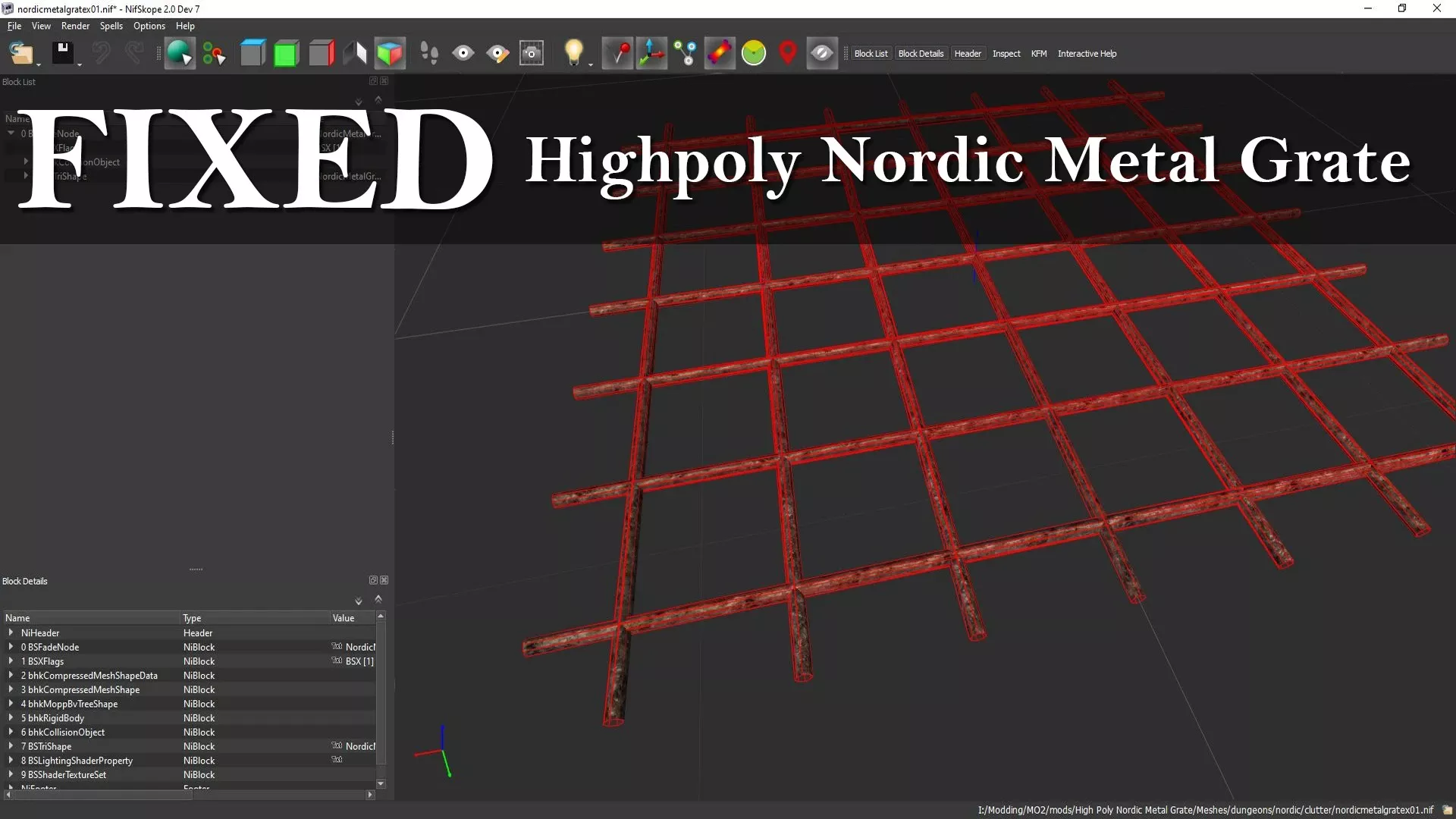Toggle the hidden objects eye icon
The height and width of the screenshot is (819, 1456).
coord(822,53)
